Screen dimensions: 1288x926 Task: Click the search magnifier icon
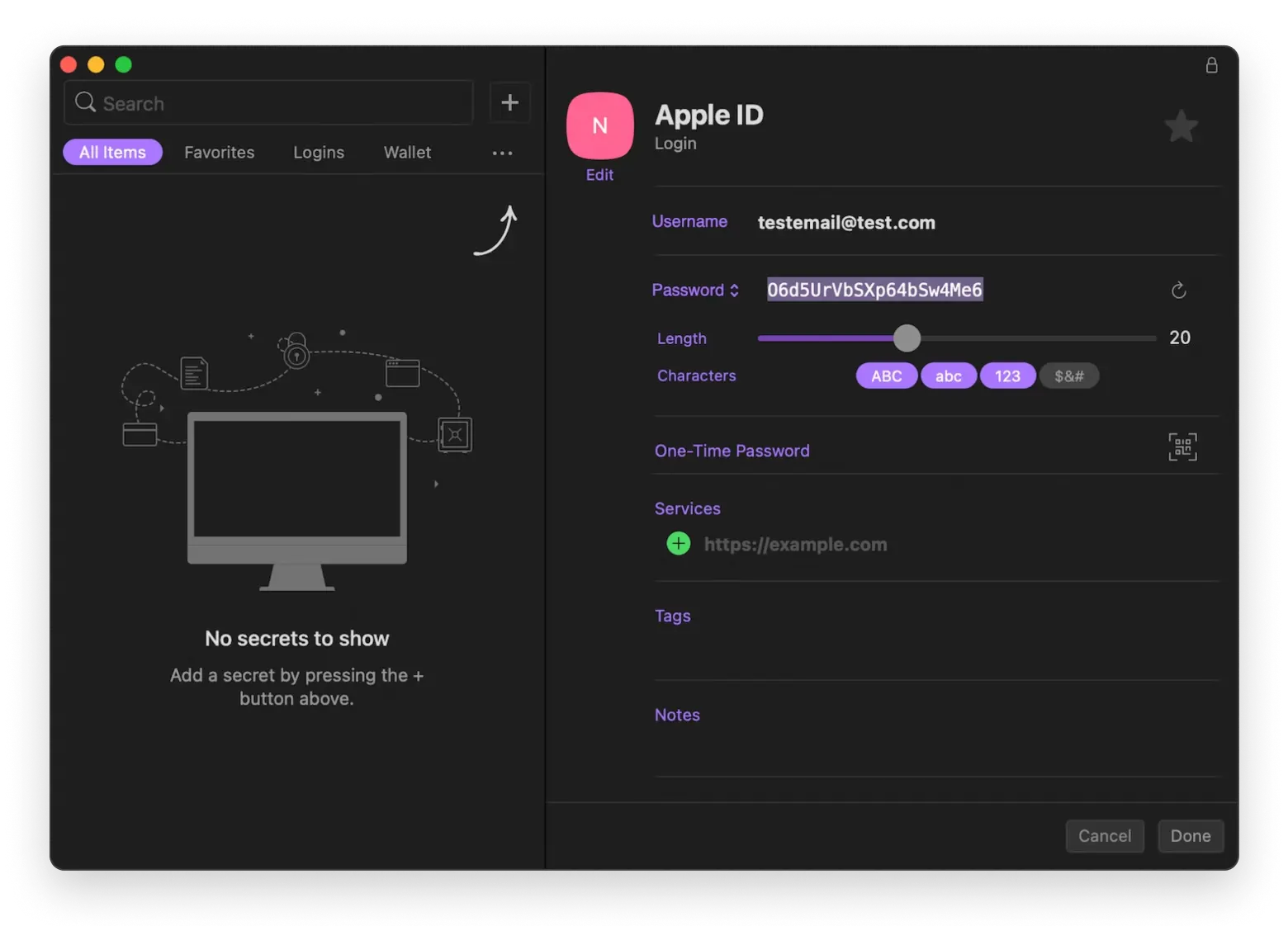pos(85,102)
